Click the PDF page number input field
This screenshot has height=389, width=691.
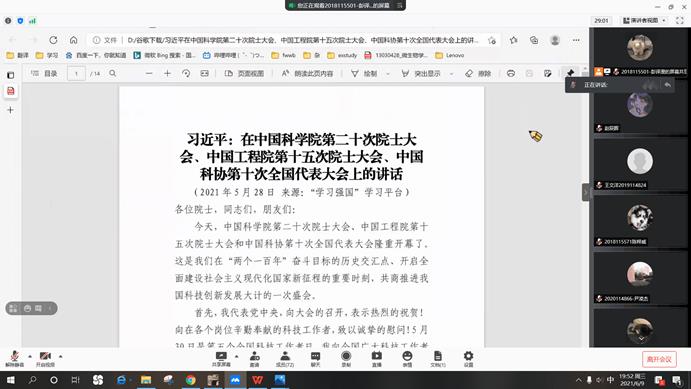pos(76,74)
